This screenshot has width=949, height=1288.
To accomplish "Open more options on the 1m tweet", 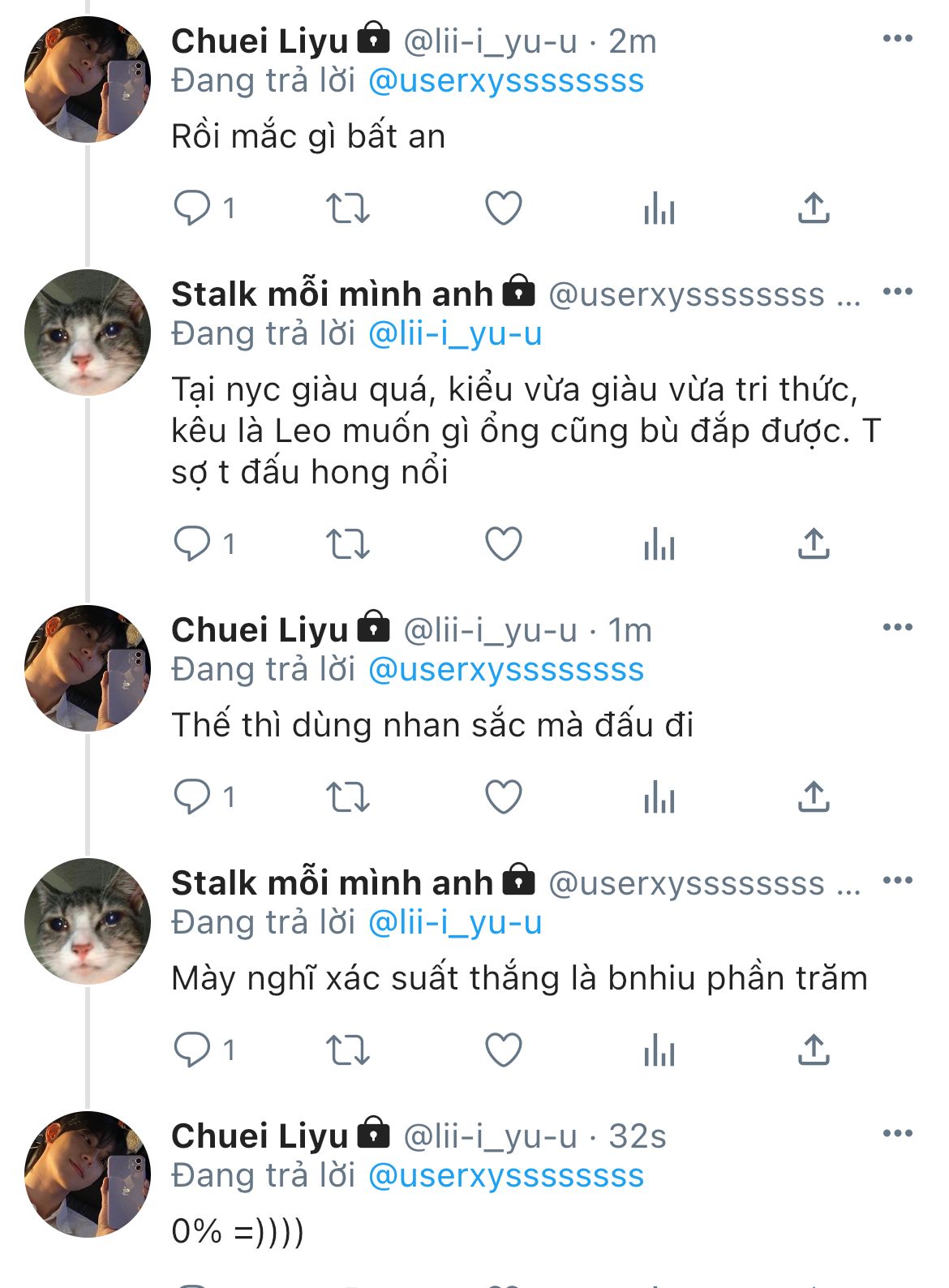I will pyautogui.click(x=897, y=628).
